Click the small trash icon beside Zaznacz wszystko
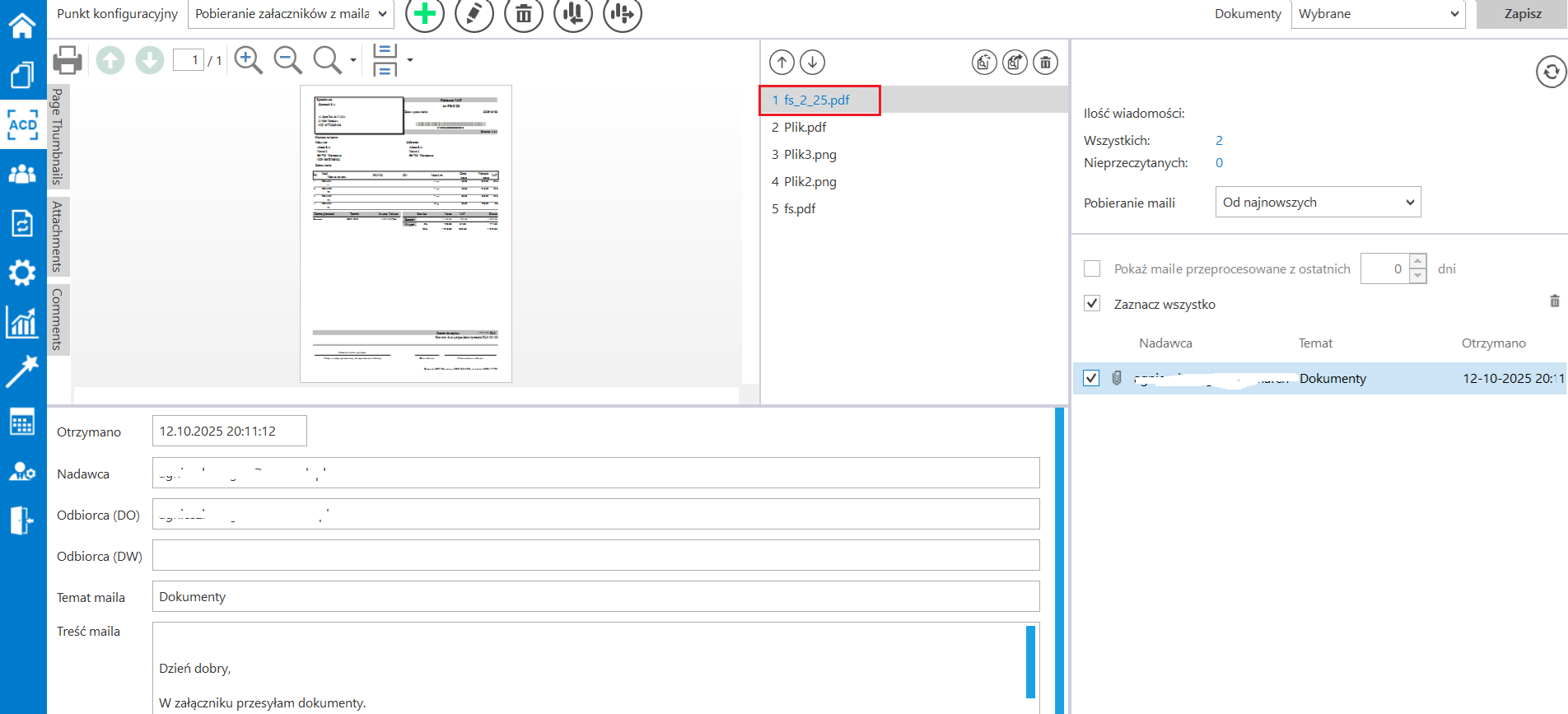 (1555, 301)
